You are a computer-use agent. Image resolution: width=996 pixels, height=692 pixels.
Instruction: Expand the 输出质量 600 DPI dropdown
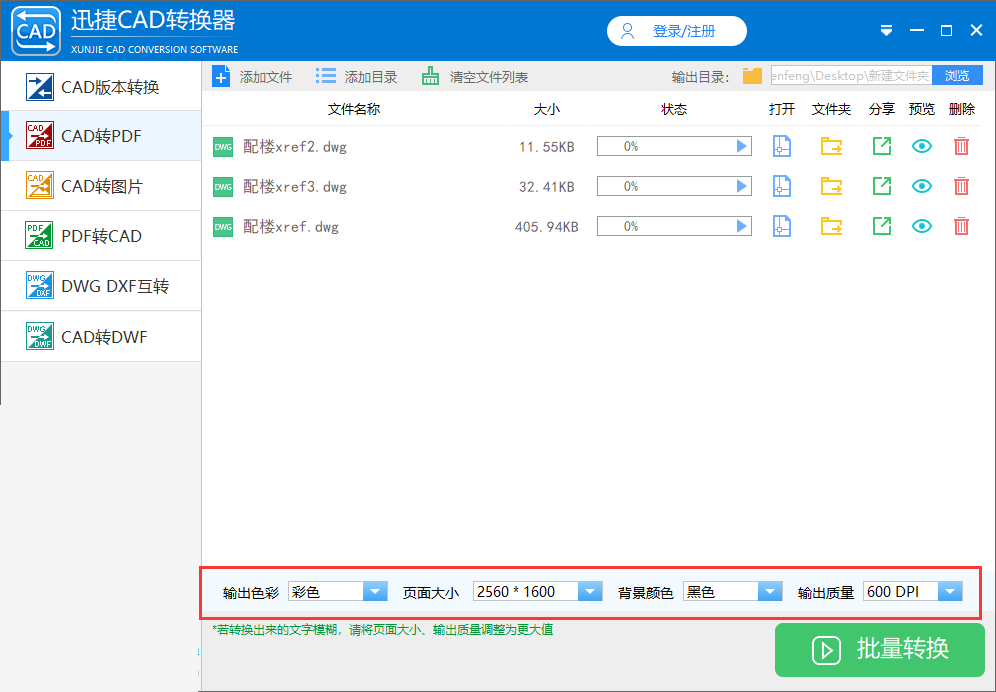950,592
